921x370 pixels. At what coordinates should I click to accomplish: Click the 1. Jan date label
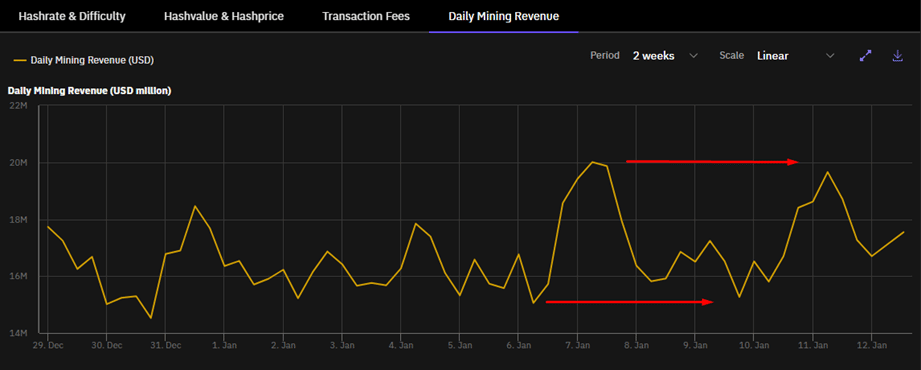coord(224,345)
